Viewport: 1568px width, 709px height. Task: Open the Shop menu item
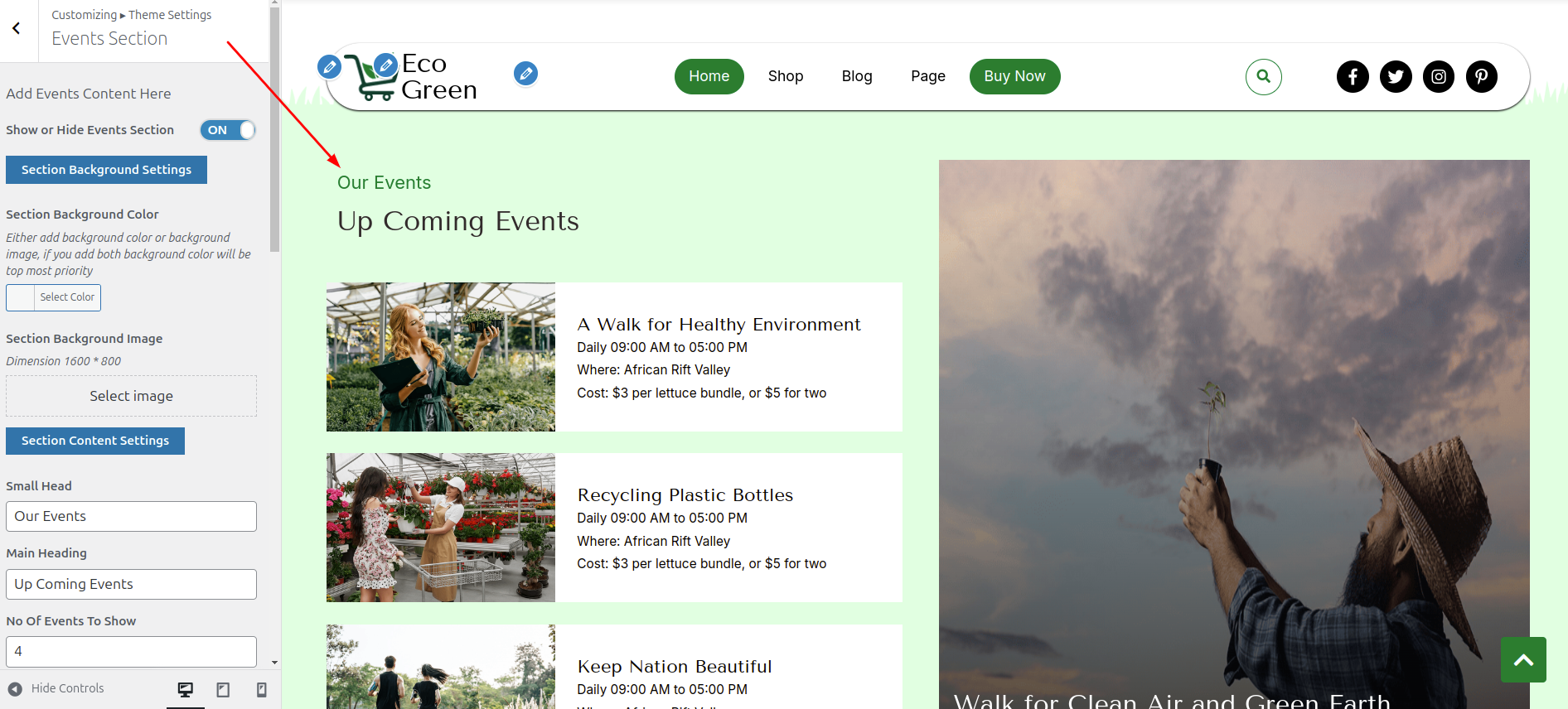(786, 76)
